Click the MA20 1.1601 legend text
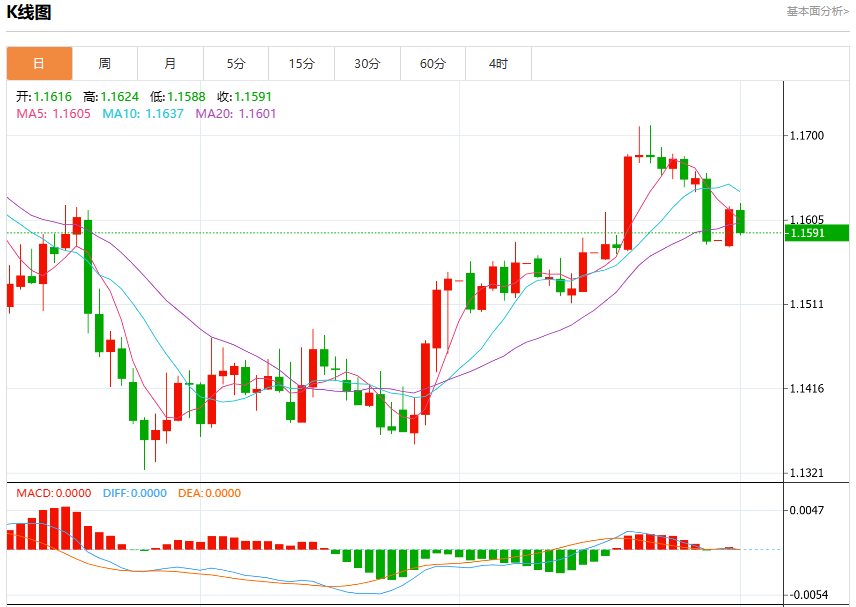856x607 pixels. click(x=236, y=114)
